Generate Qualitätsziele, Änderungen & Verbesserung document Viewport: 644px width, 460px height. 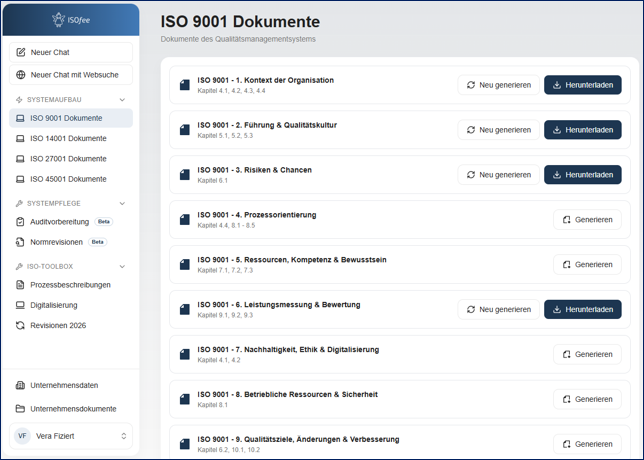587,444
